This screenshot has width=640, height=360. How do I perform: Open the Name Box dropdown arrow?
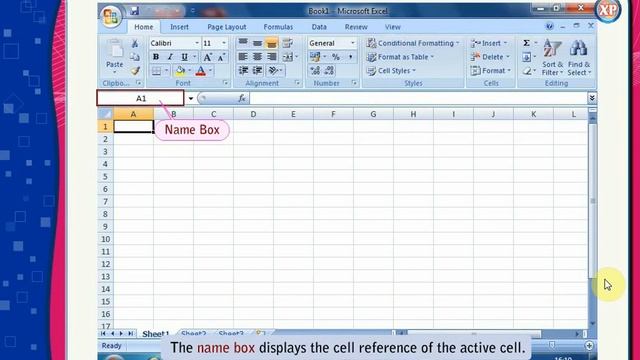(191, 98)
